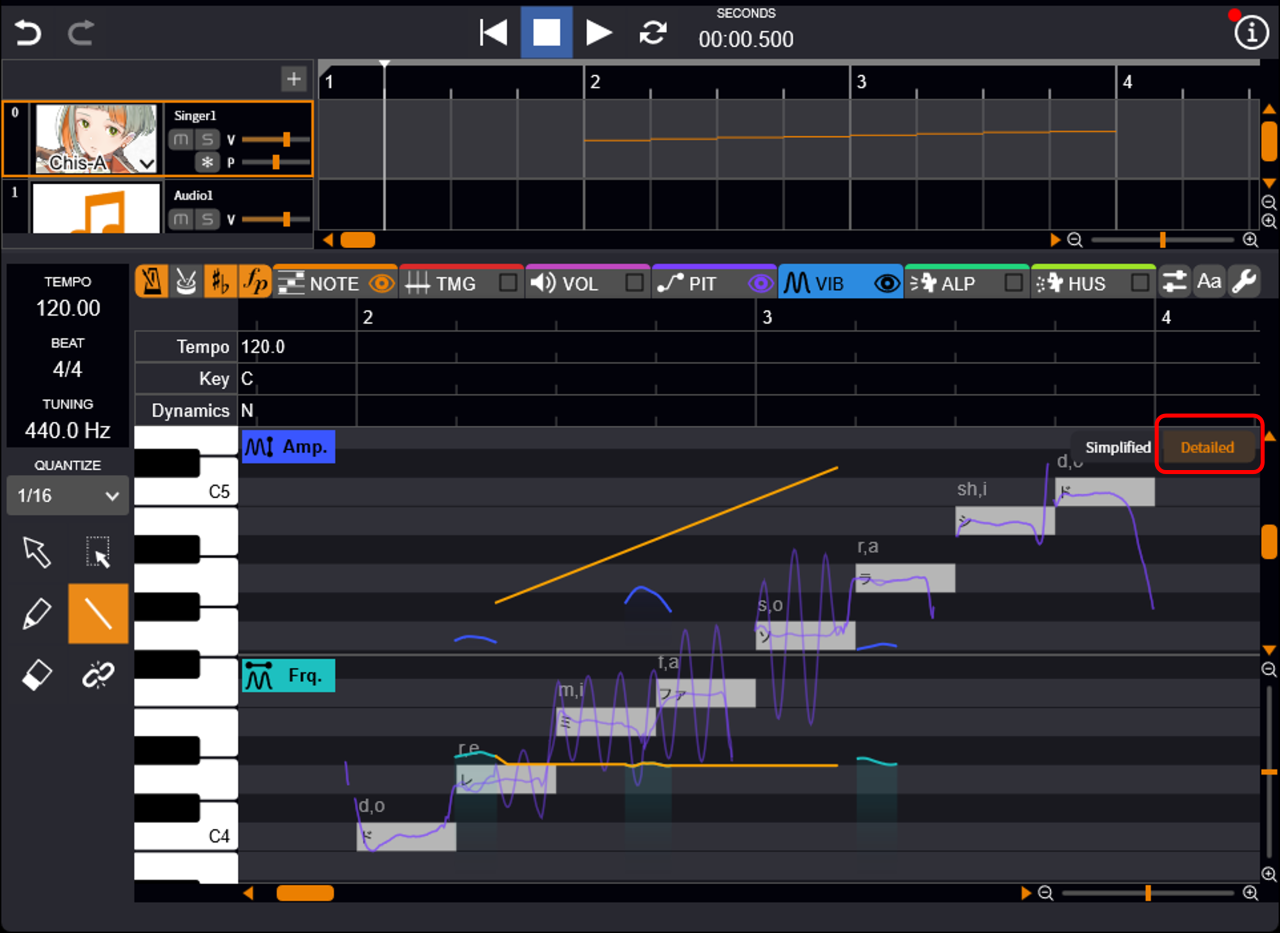1280x933 pixels.
Task: Select the eraser tool
Action: click(x=37, y=676)
